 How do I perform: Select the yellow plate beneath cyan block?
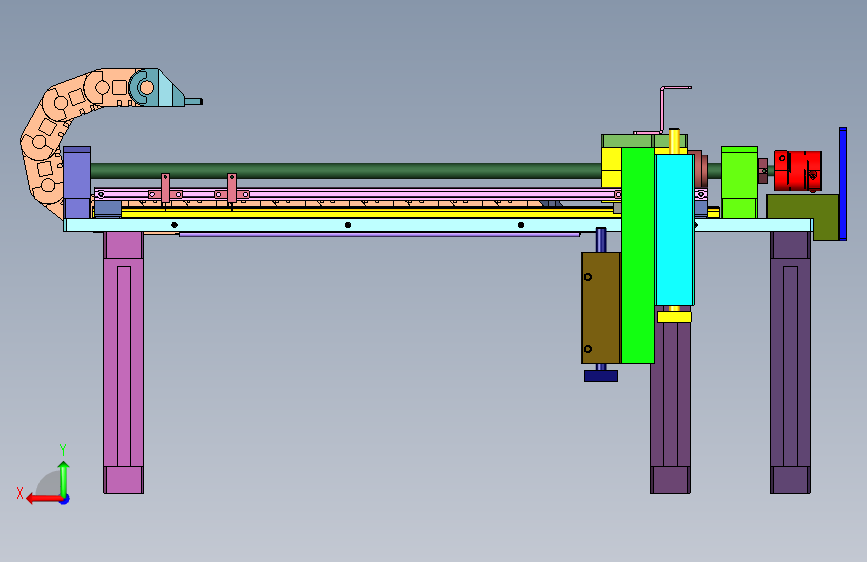click(674, 317)
